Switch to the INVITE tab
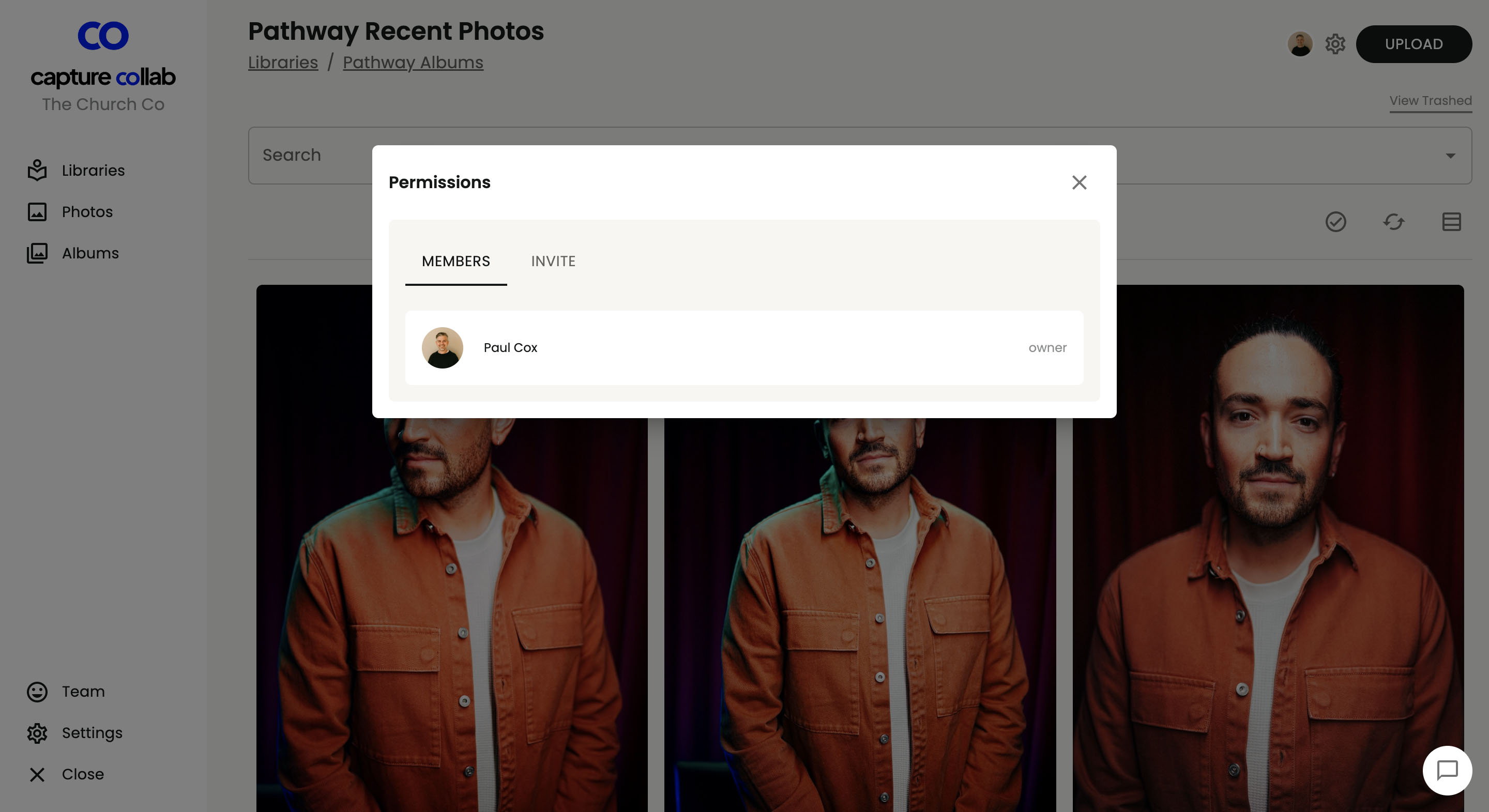This screenshot has height=812, width=1489. [x=553, y=261]
